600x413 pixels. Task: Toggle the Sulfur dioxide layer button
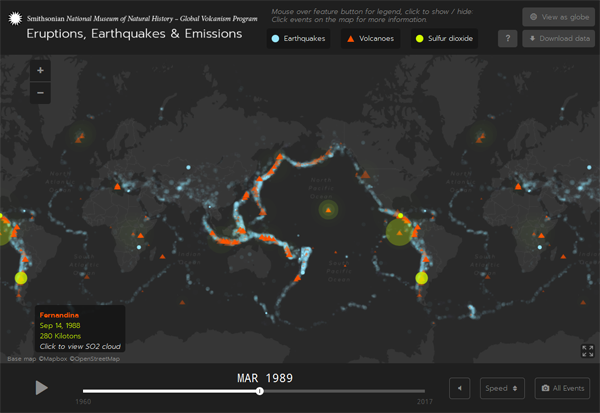pos(445,38)
